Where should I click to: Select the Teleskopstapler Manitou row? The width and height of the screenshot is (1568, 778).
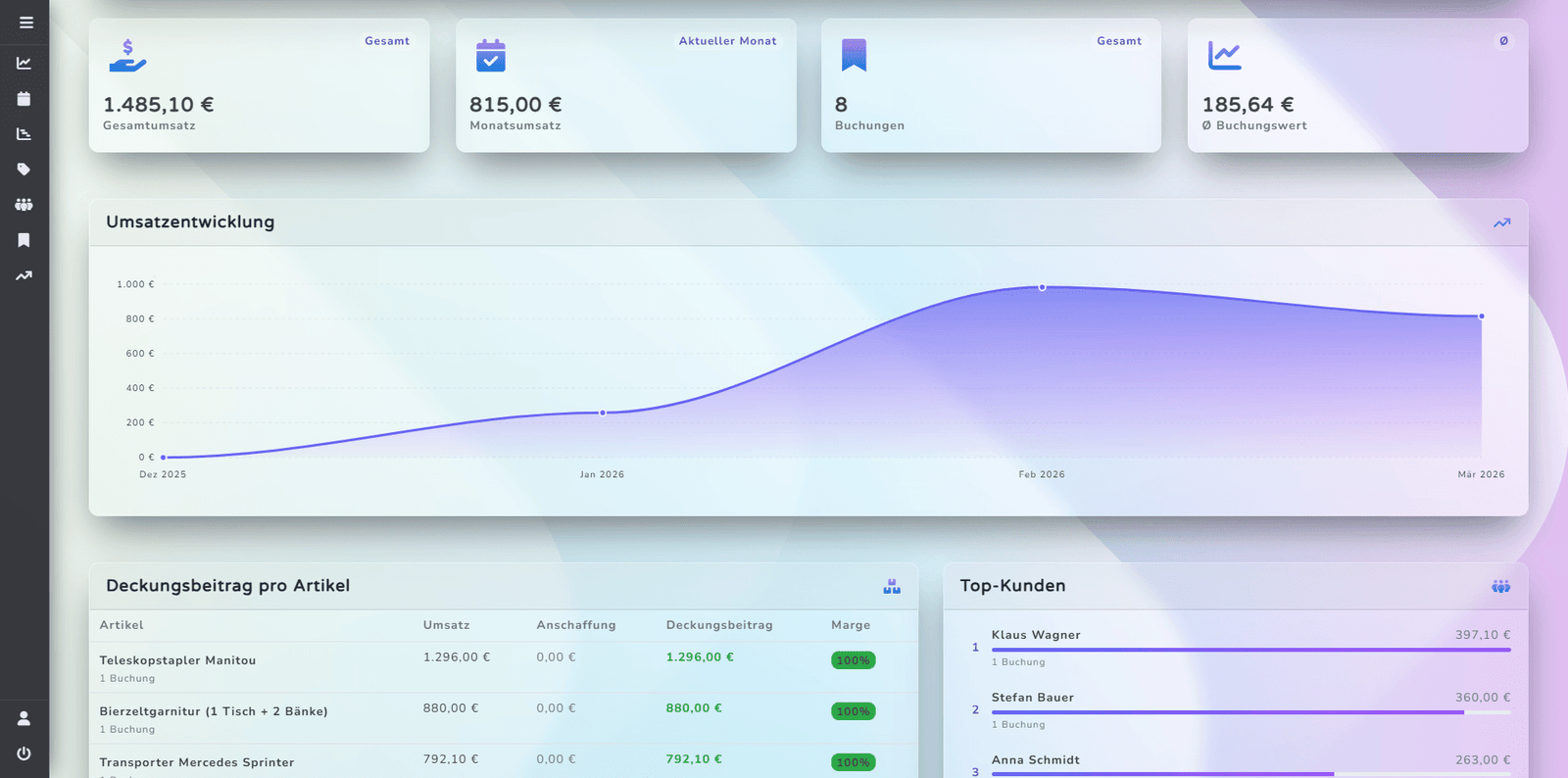point(504,667)
